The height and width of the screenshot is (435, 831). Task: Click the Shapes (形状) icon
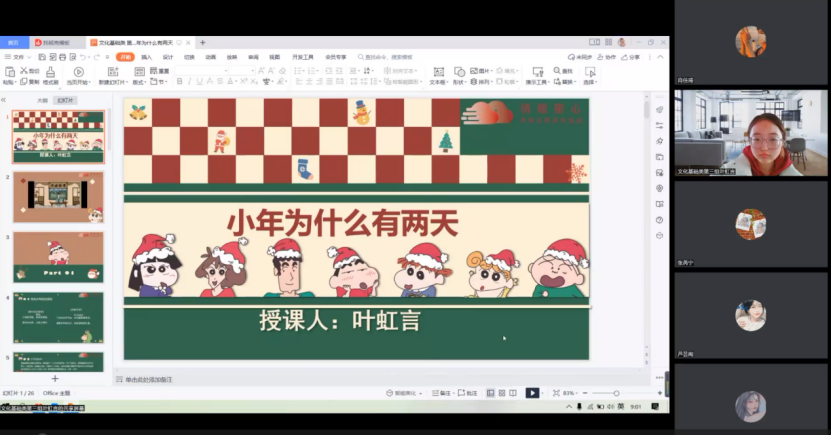[459, 72]
